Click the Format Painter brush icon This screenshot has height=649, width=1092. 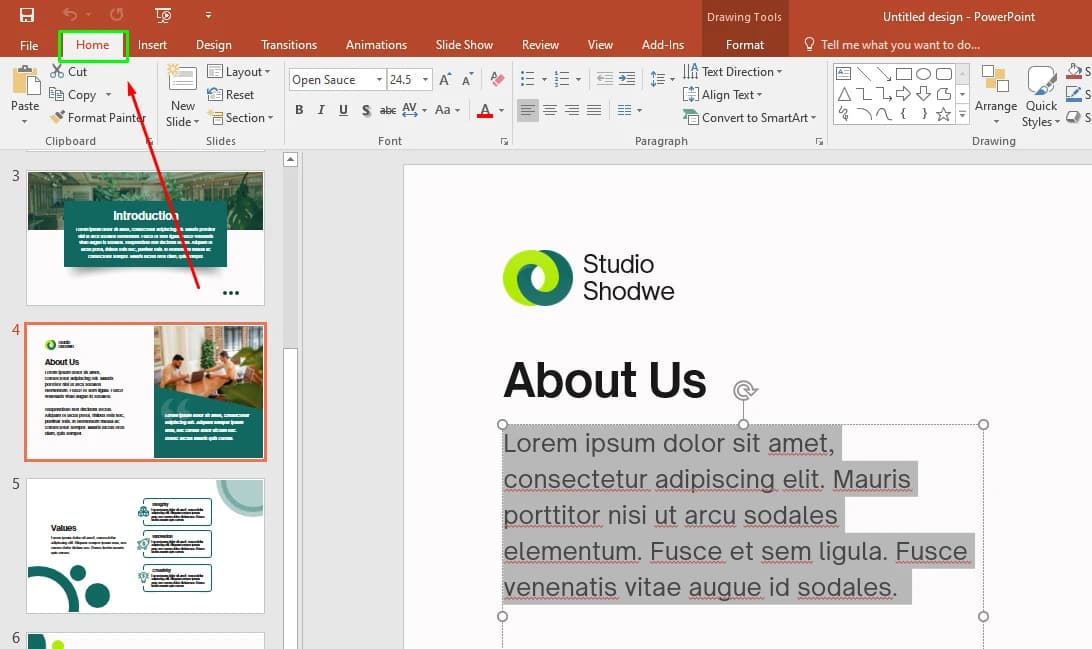(57, 117)
